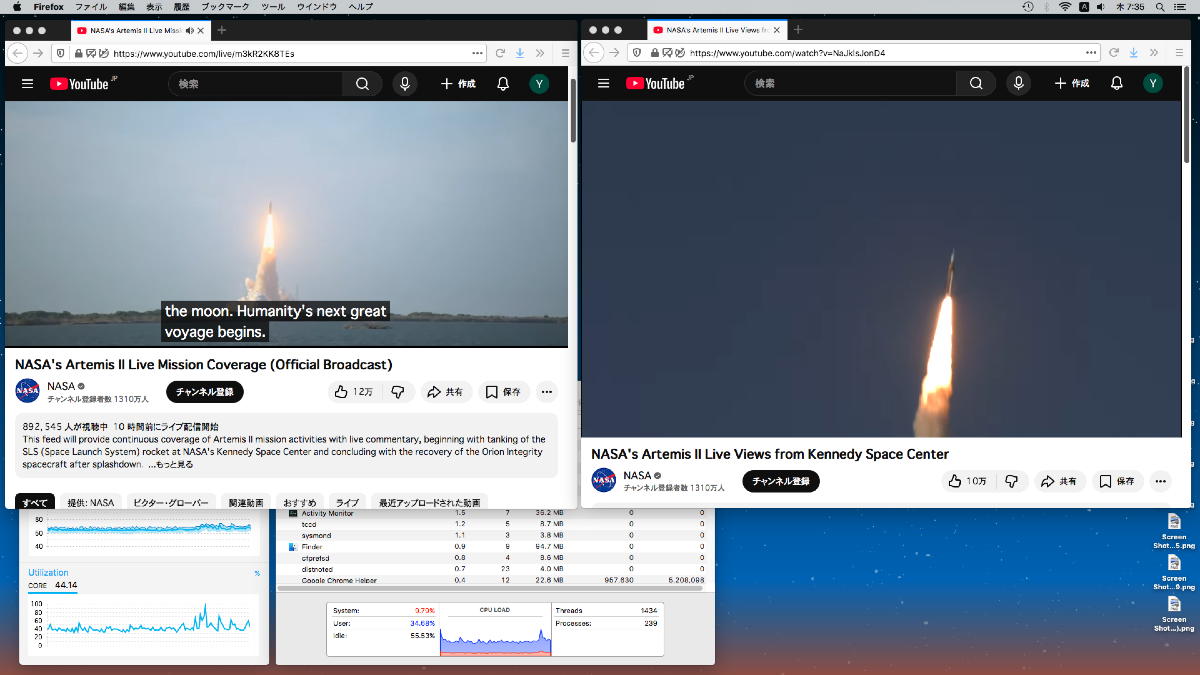This screenshot has width=1200, height=675.
Task: Open the YouTube guide menu in right window
Action: click(603, 84)
